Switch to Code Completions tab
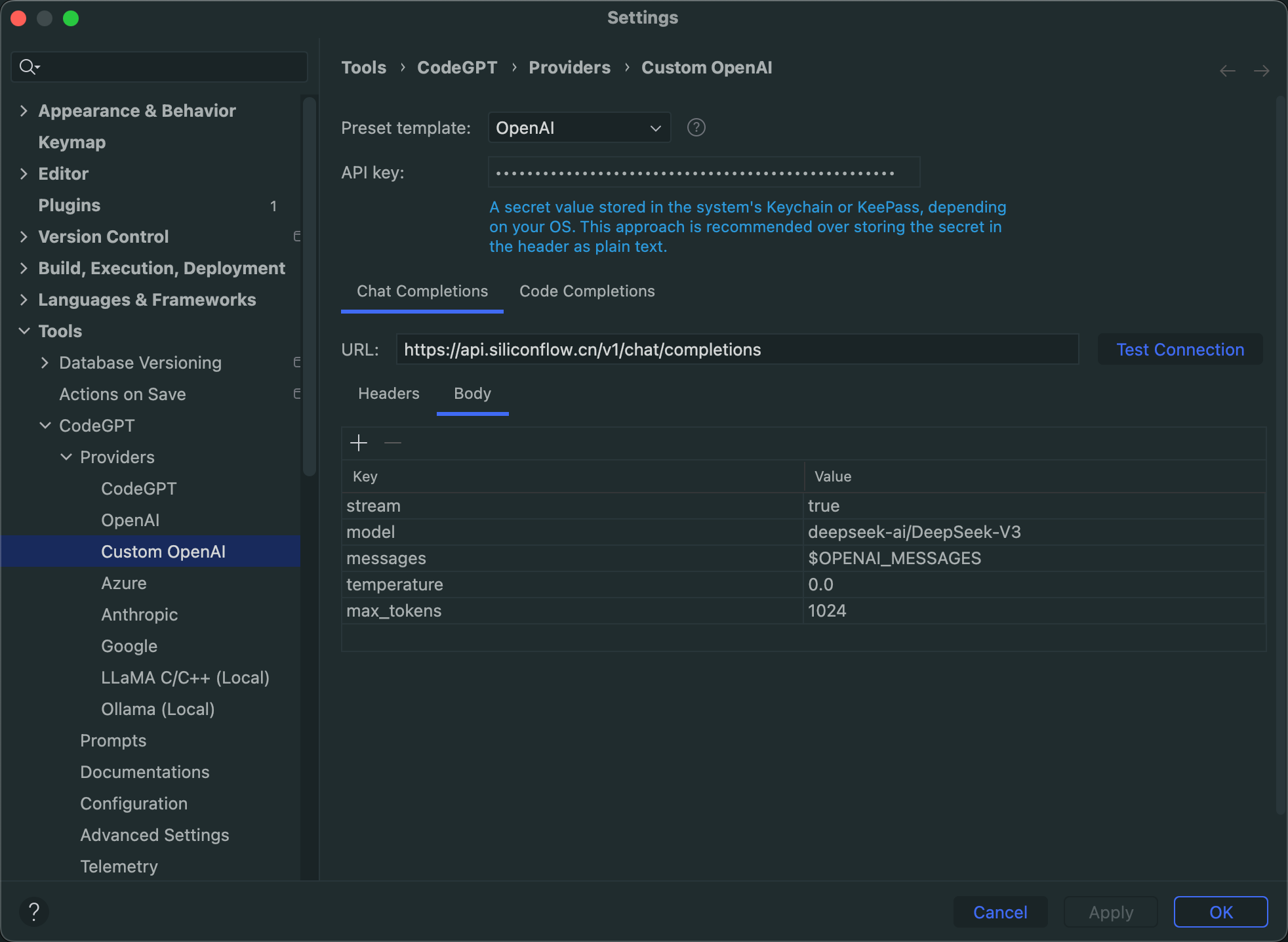Screen dimensions: 1288x942 pyautogui.click(x=587, y=291)
